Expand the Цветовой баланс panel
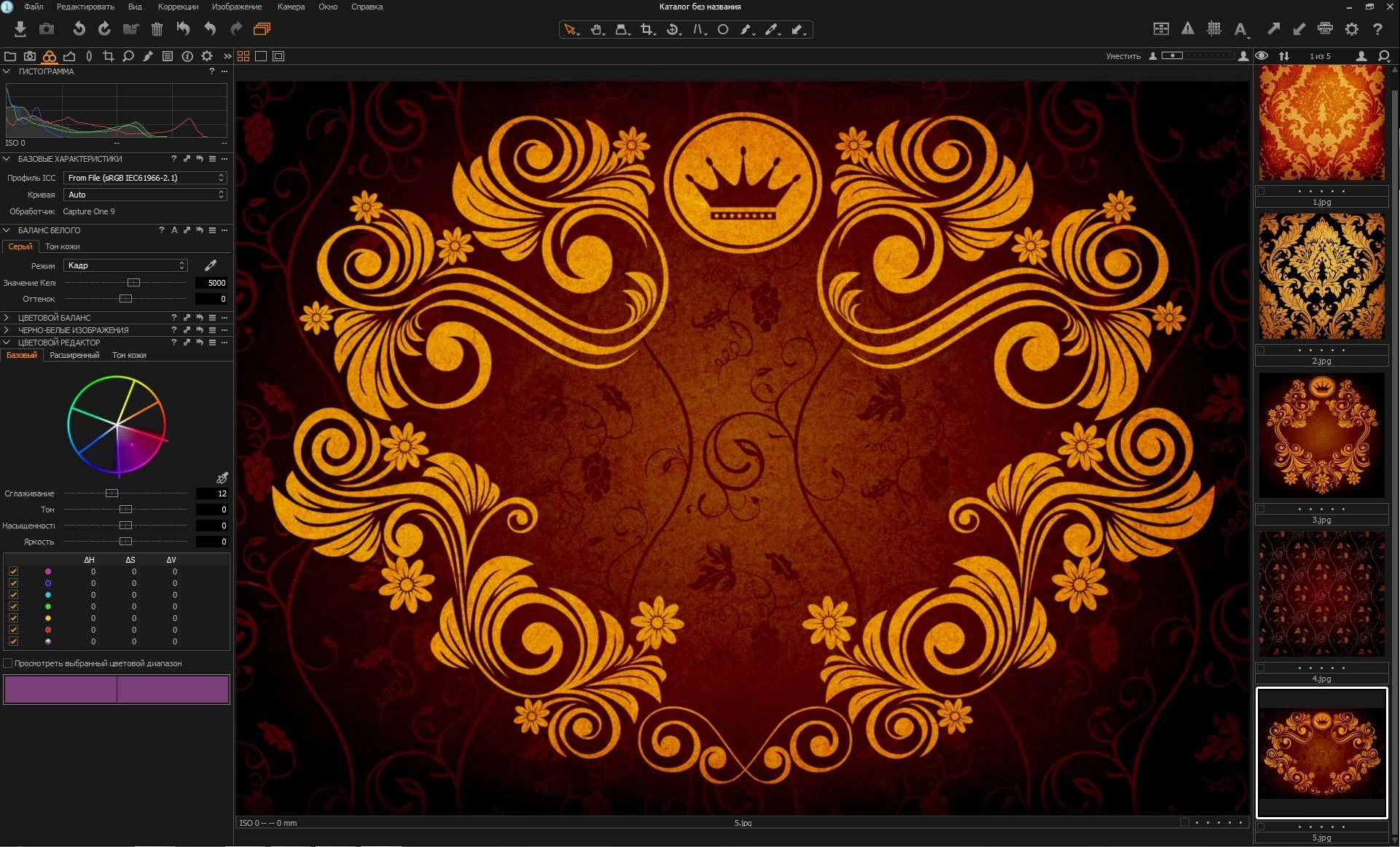Screen dimensions: 1400x847 click(7, 318)
